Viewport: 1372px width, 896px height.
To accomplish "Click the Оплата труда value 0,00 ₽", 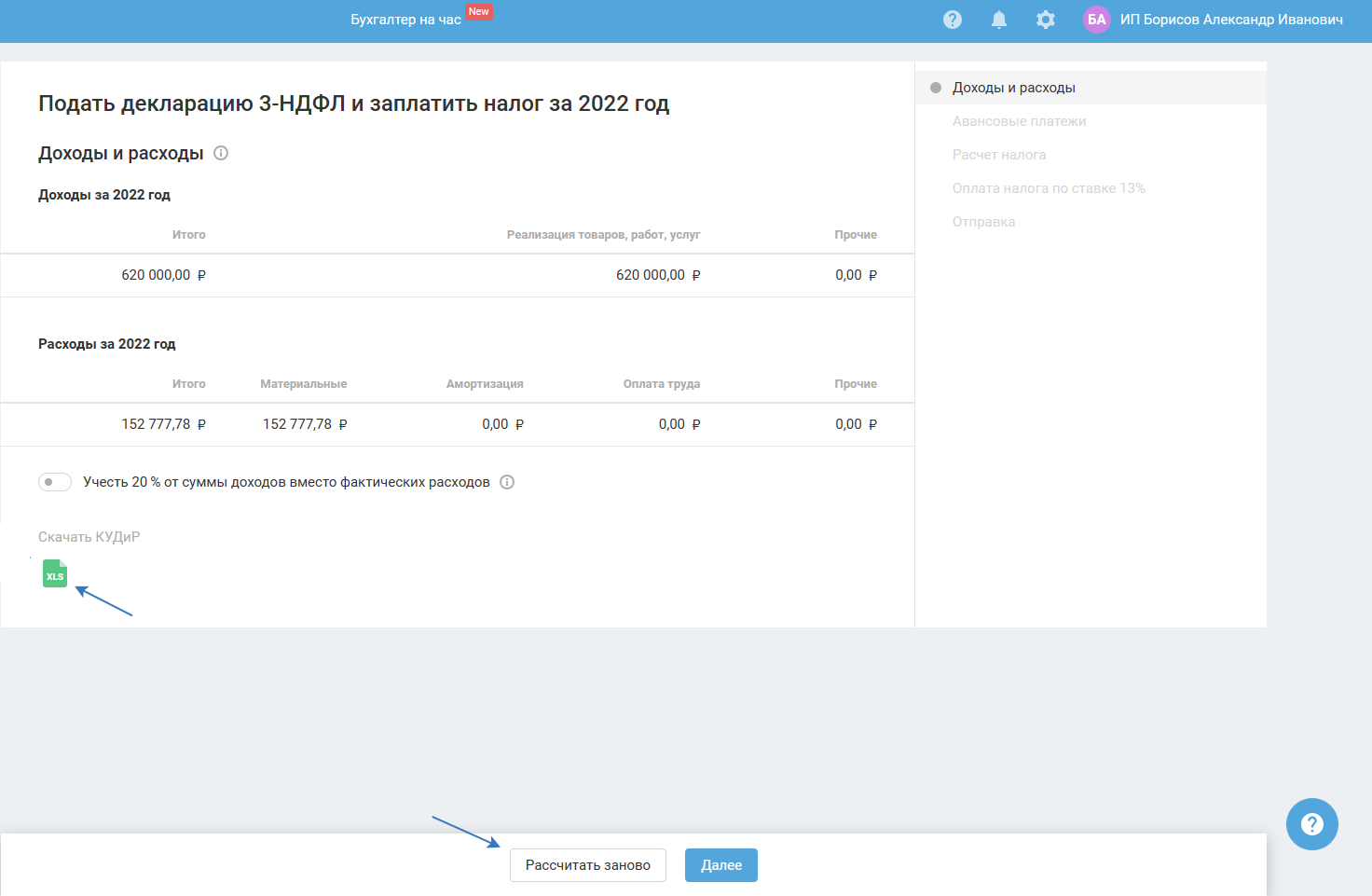I will coord(679,424).
